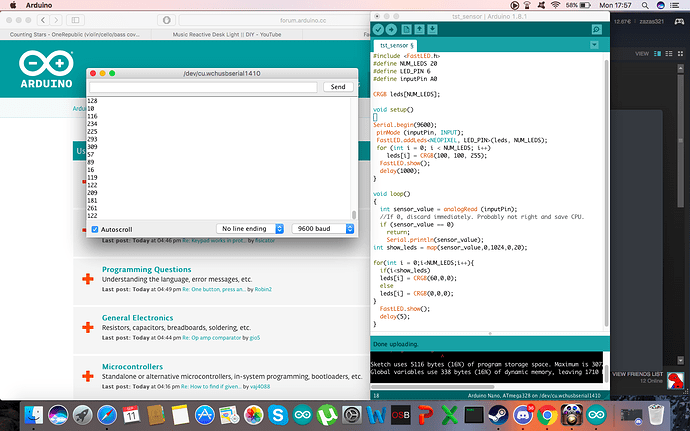Screen dimensions: 690x431
Task: Open Discord from the dock
Action: (x=523, y=415)
